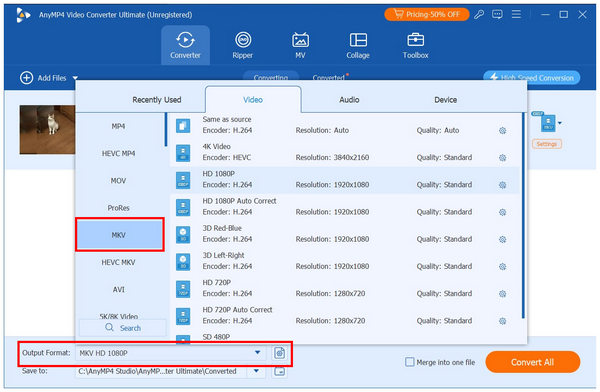600x392 pixels.
Task: Click the 3D Red-Blue preset icon
Action: click(183, 234)
